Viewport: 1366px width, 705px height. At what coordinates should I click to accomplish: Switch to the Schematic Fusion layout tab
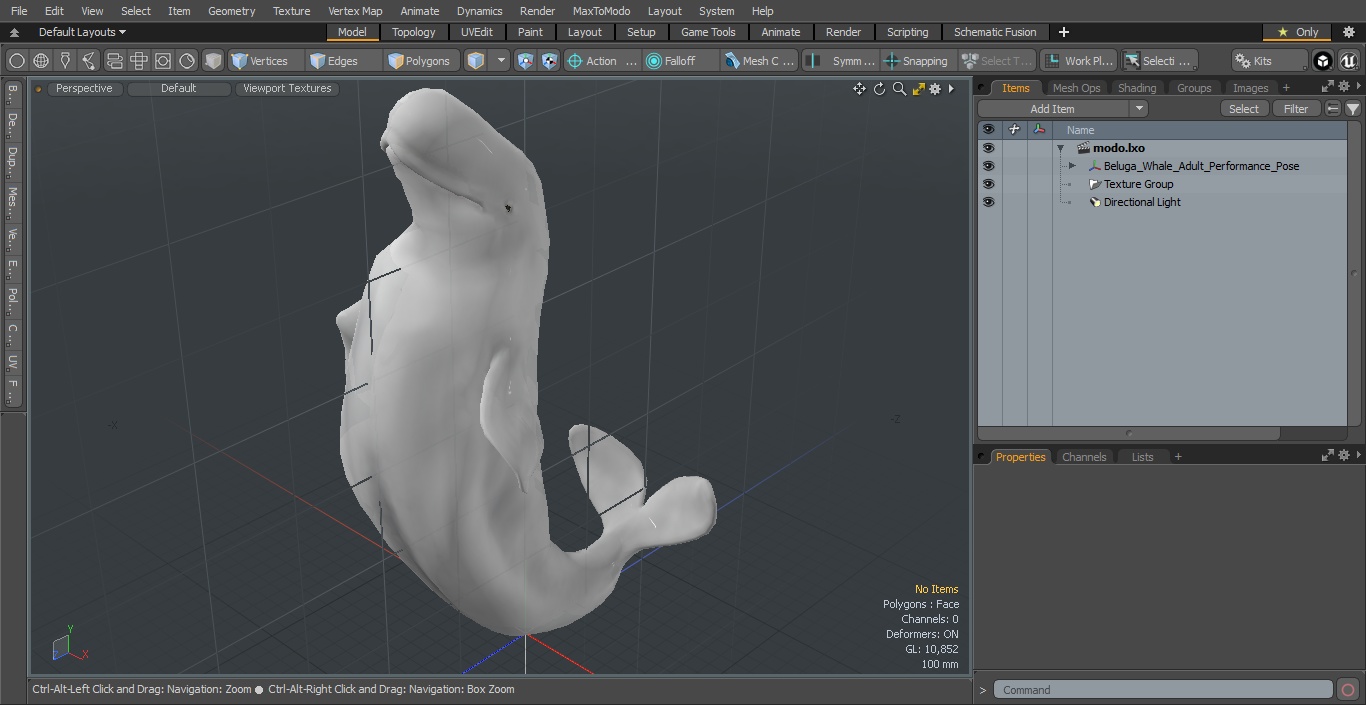click(x=995, y=32)
